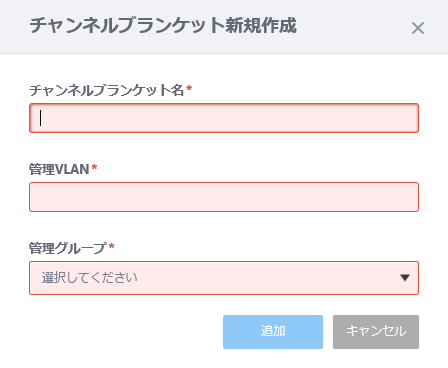
Task: Click the right end of 管理VLAN field
Action: 409,197
